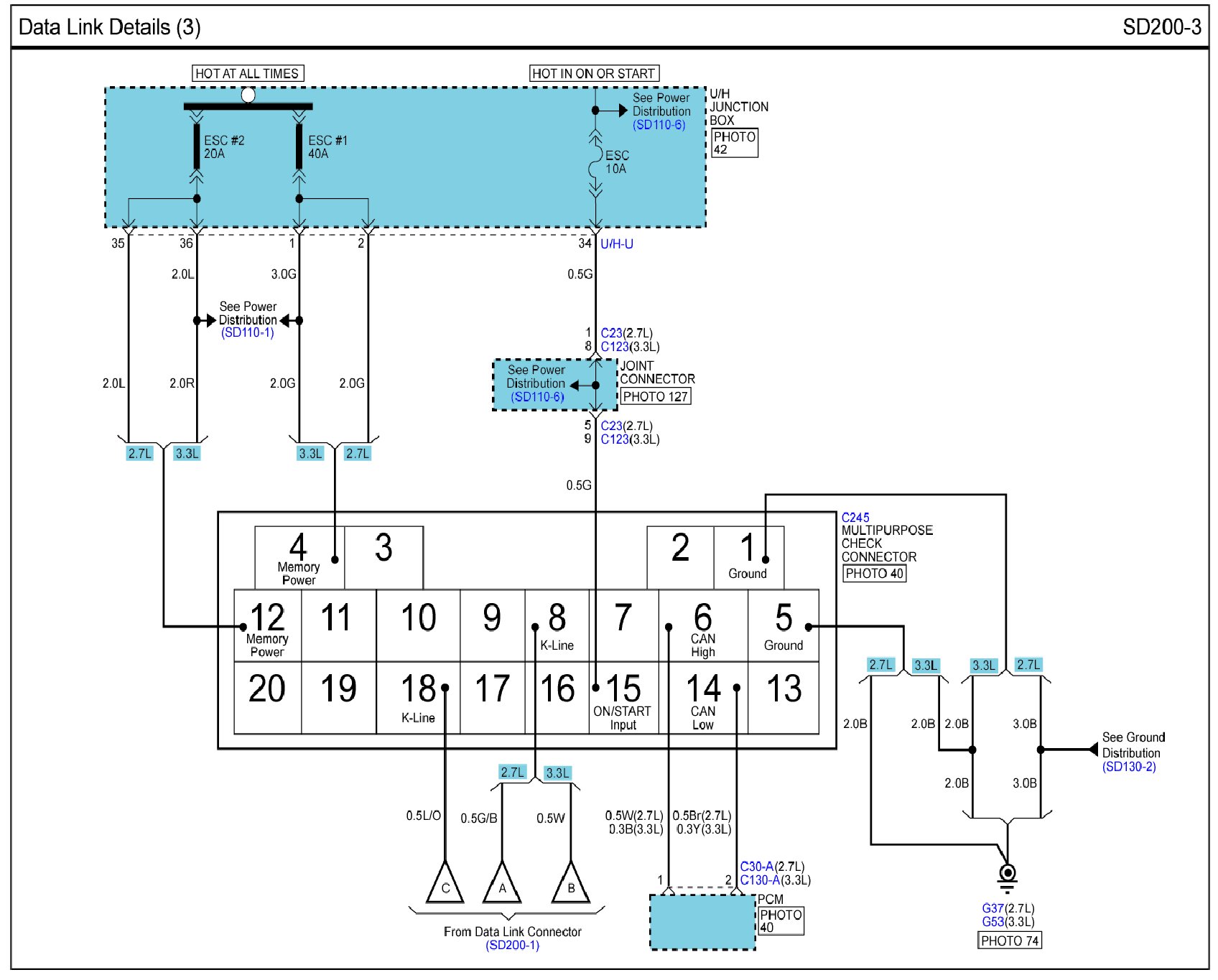Click the triangle connector labeled A
Screen dimensions: 1218x980
click(502, 884)
